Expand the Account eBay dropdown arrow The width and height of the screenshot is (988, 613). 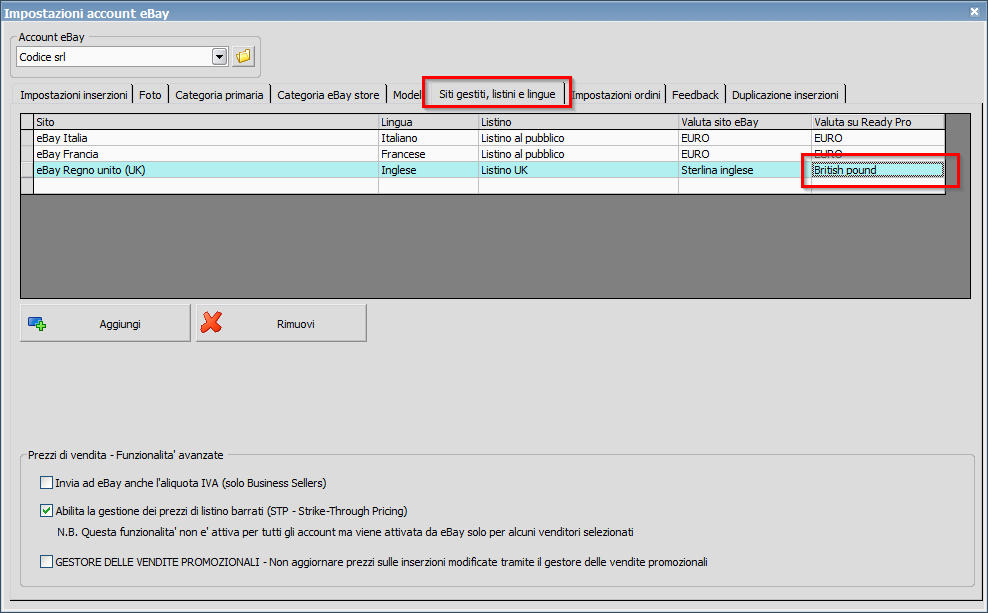pyautogui.click(x=219, y=57)
